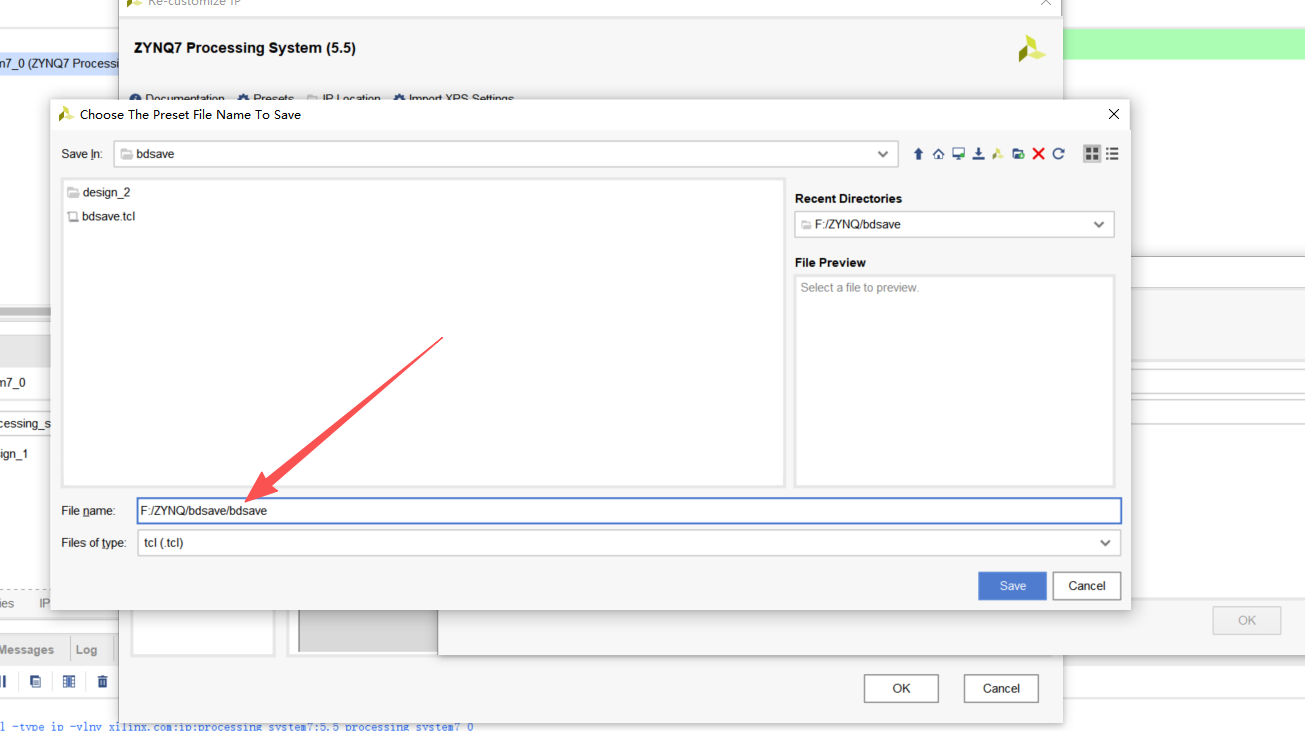This screenshot has height=731, width=1305.
Task: Click the 'ZYNQ7 Processing System (5.5)' heading
Action: (x=245, y=48)
